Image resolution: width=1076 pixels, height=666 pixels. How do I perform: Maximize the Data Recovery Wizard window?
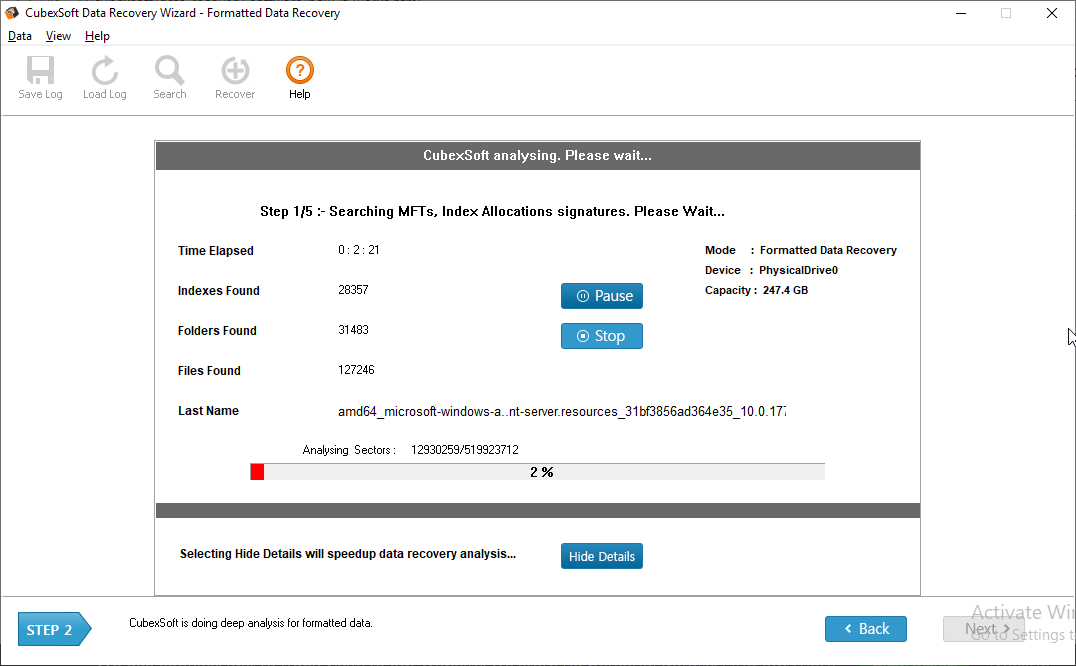tap(1005, 13)
